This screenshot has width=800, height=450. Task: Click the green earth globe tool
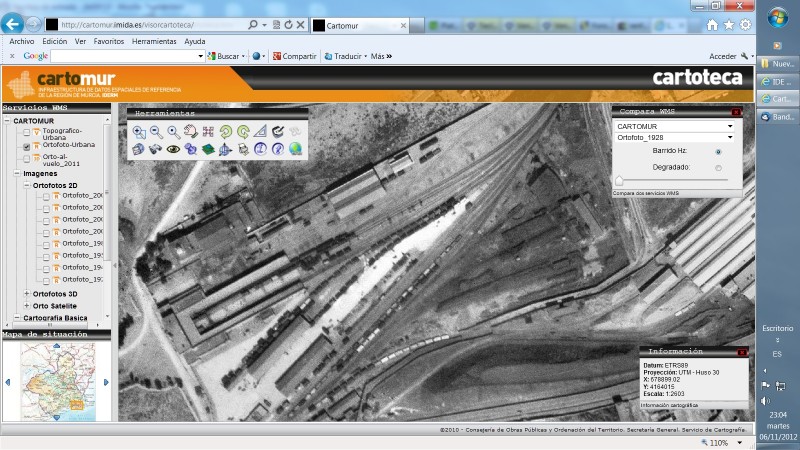tap(295, 149)
